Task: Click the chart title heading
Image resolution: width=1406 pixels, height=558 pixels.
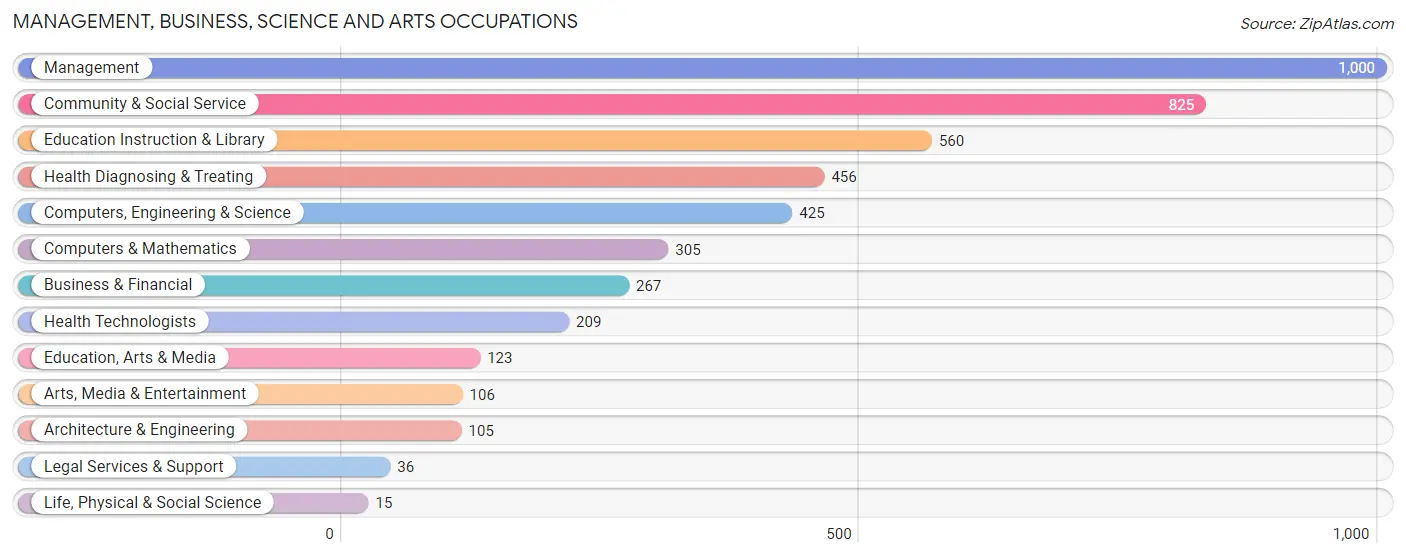Action: click(295, 21)
